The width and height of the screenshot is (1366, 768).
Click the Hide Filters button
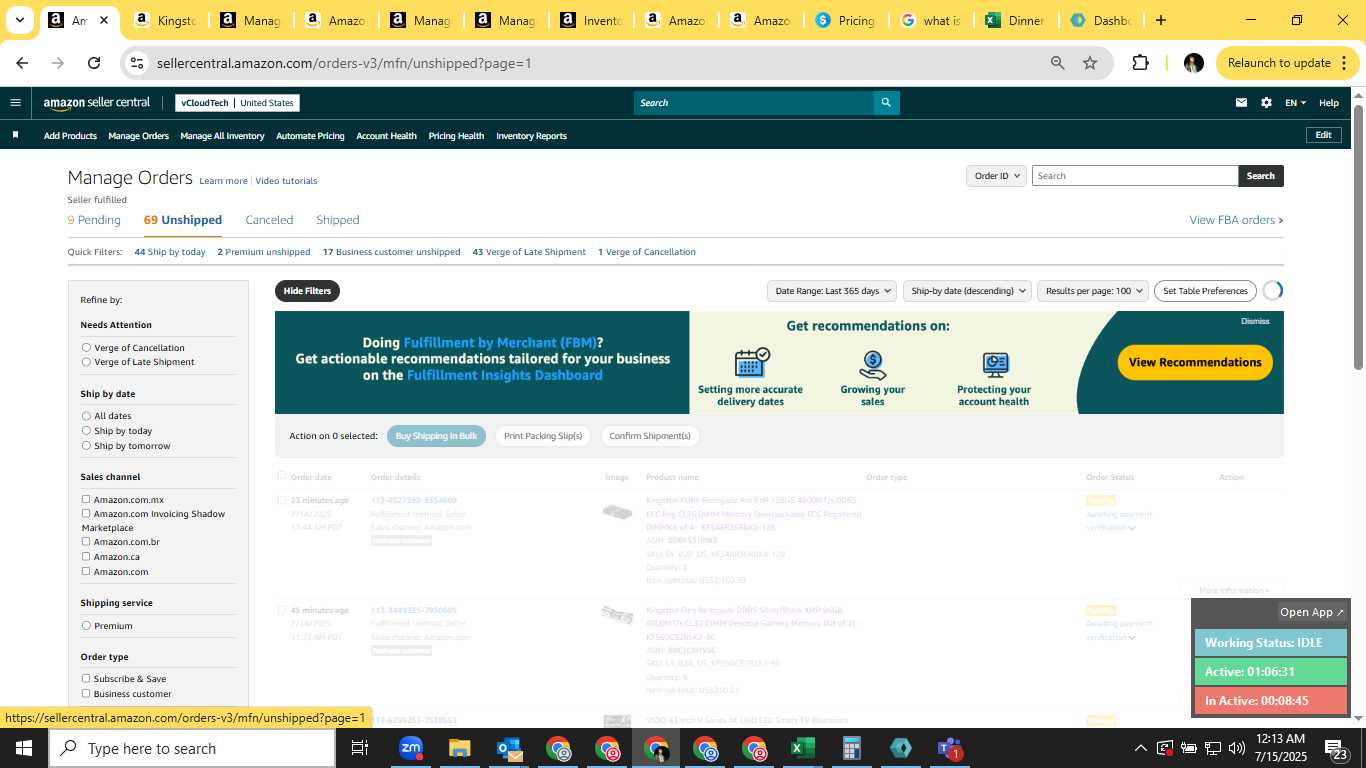(307, 291)
